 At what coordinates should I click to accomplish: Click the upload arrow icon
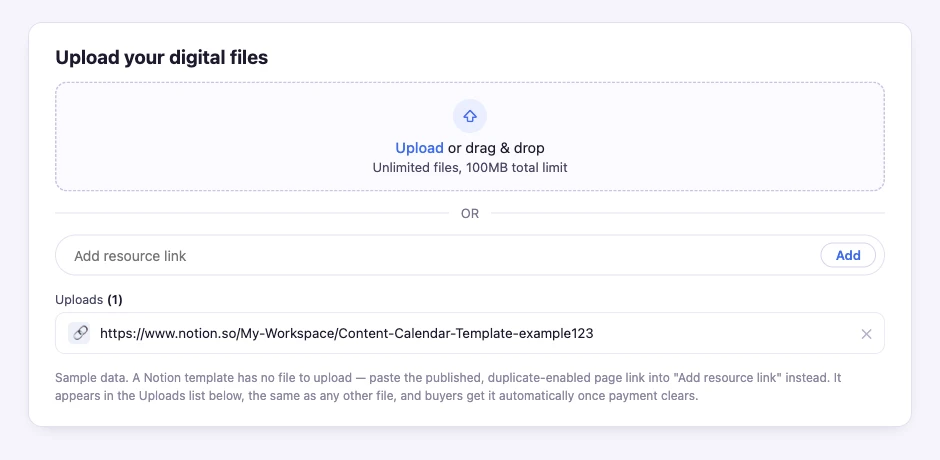[x=469, y=116]
